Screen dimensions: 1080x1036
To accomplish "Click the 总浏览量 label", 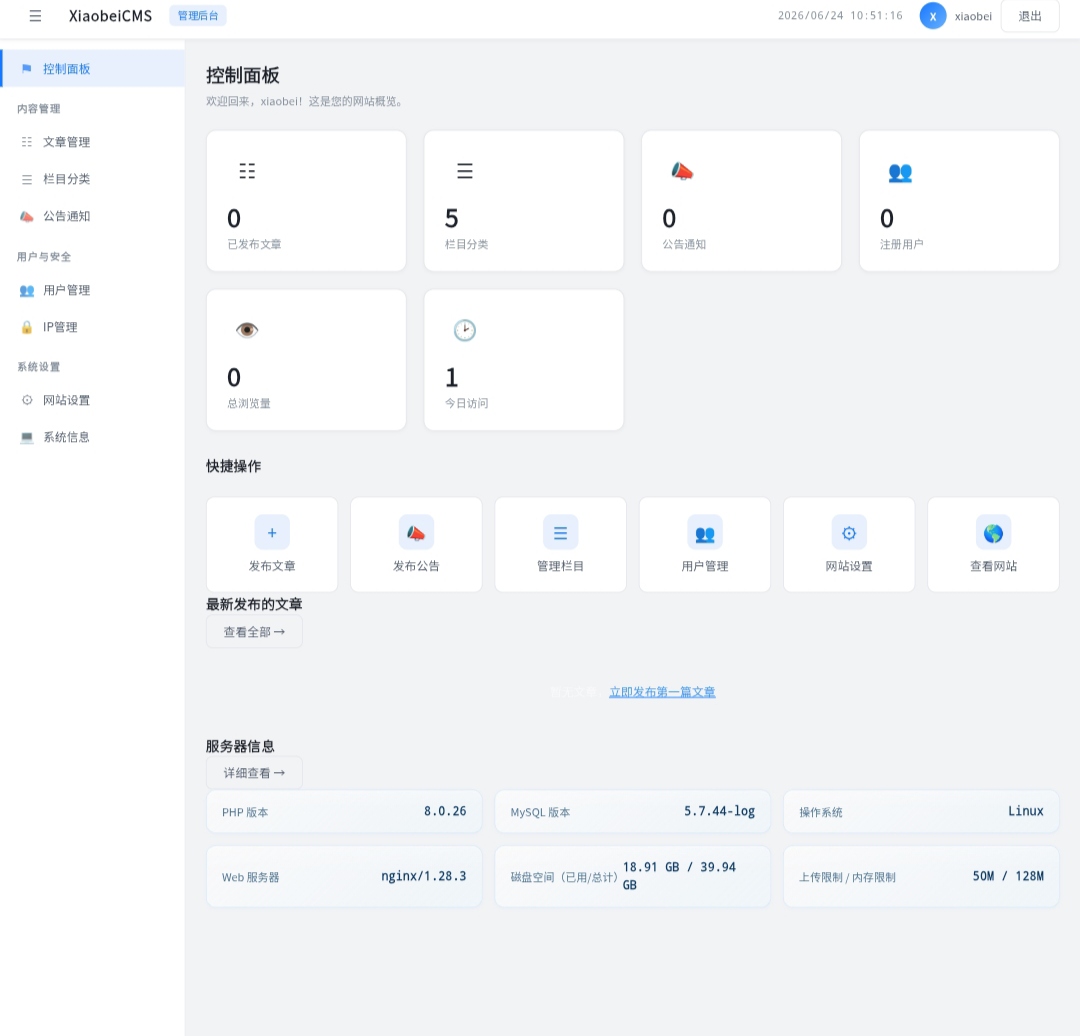I will (249, 404).
